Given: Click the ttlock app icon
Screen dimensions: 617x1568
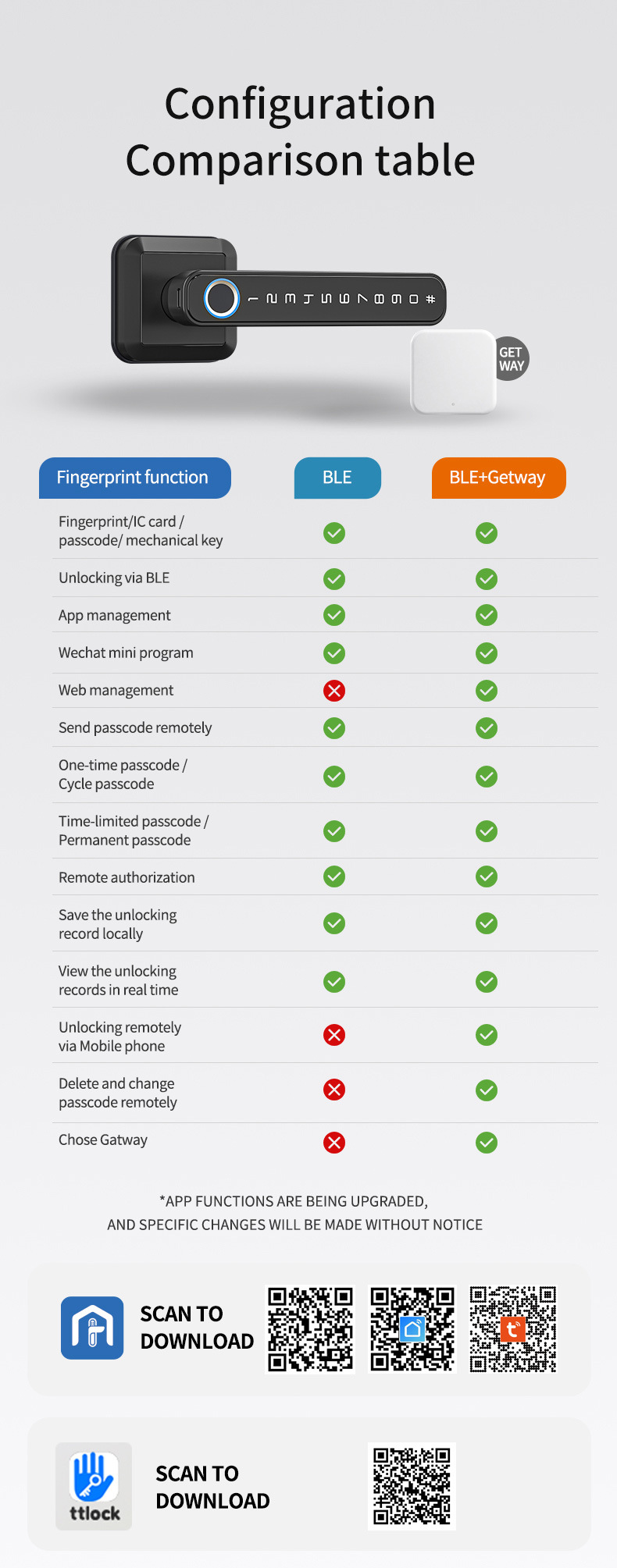Looking at the screenshot, I should tap(94, 1485).
